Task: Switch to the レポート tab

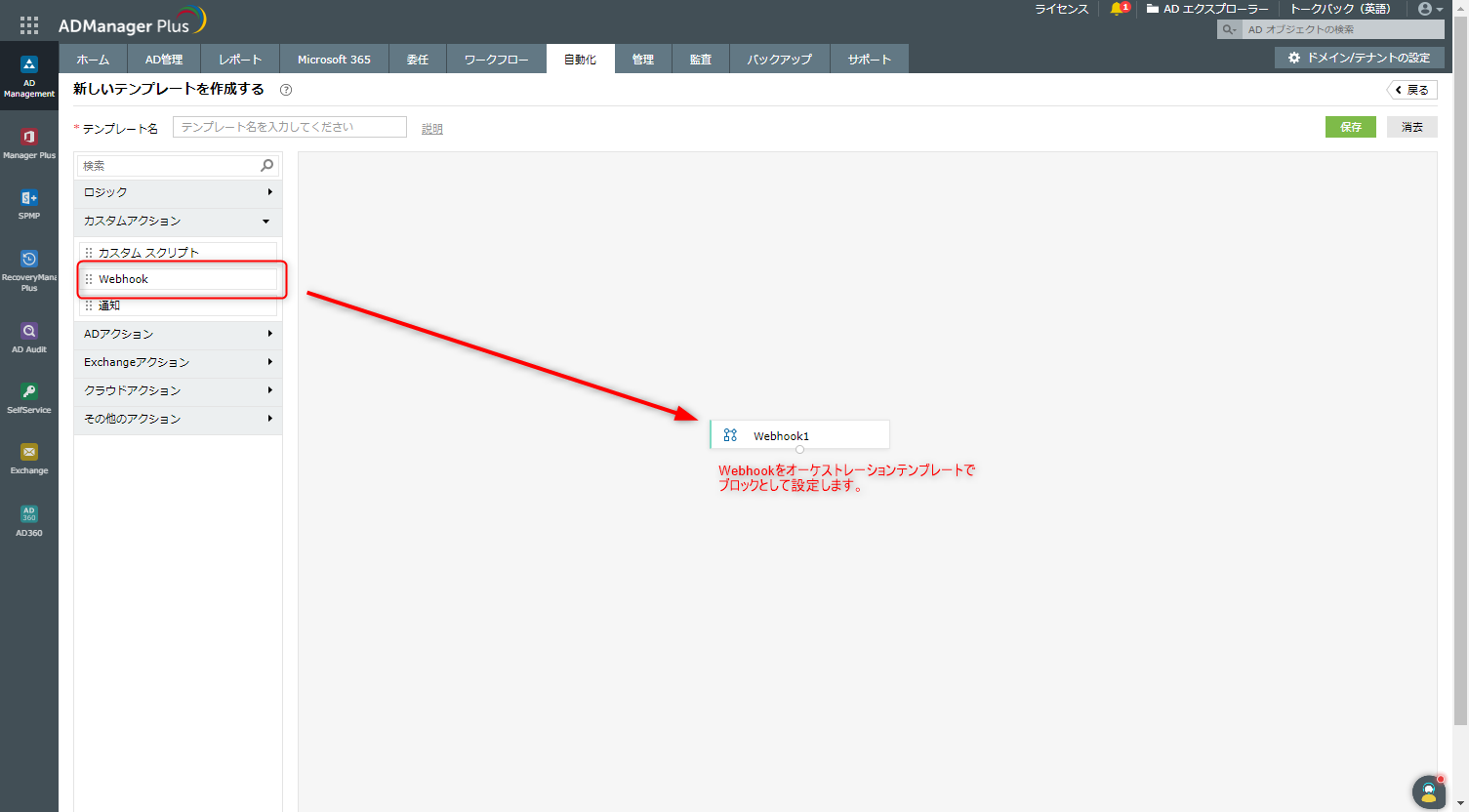Action: coord(240,60)
